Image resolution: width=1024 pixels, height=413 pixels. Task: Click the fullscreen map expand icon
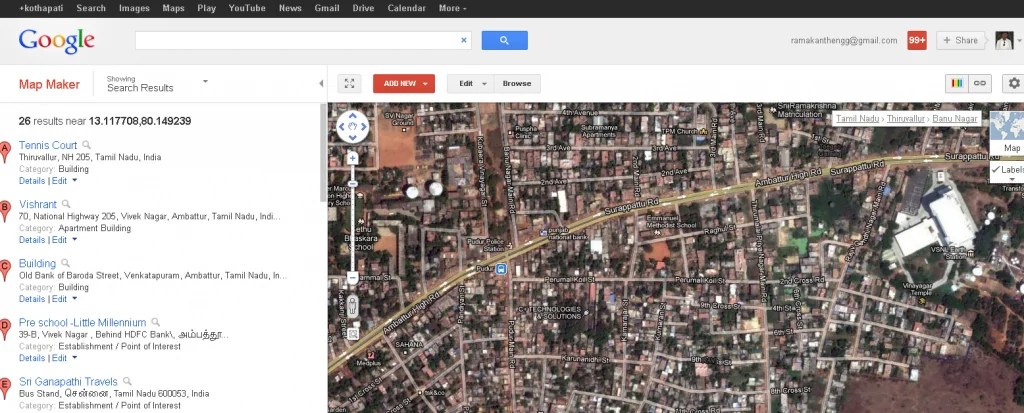point(349,84)
